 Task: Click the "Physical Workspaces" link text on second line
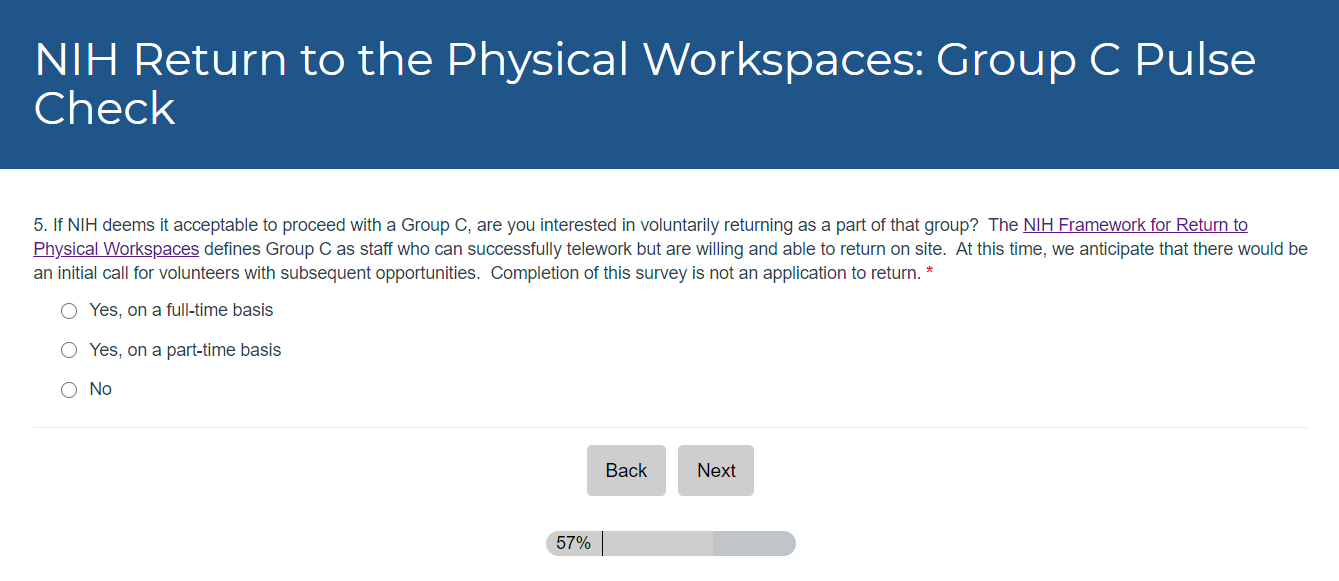click(x=116, y=249)
